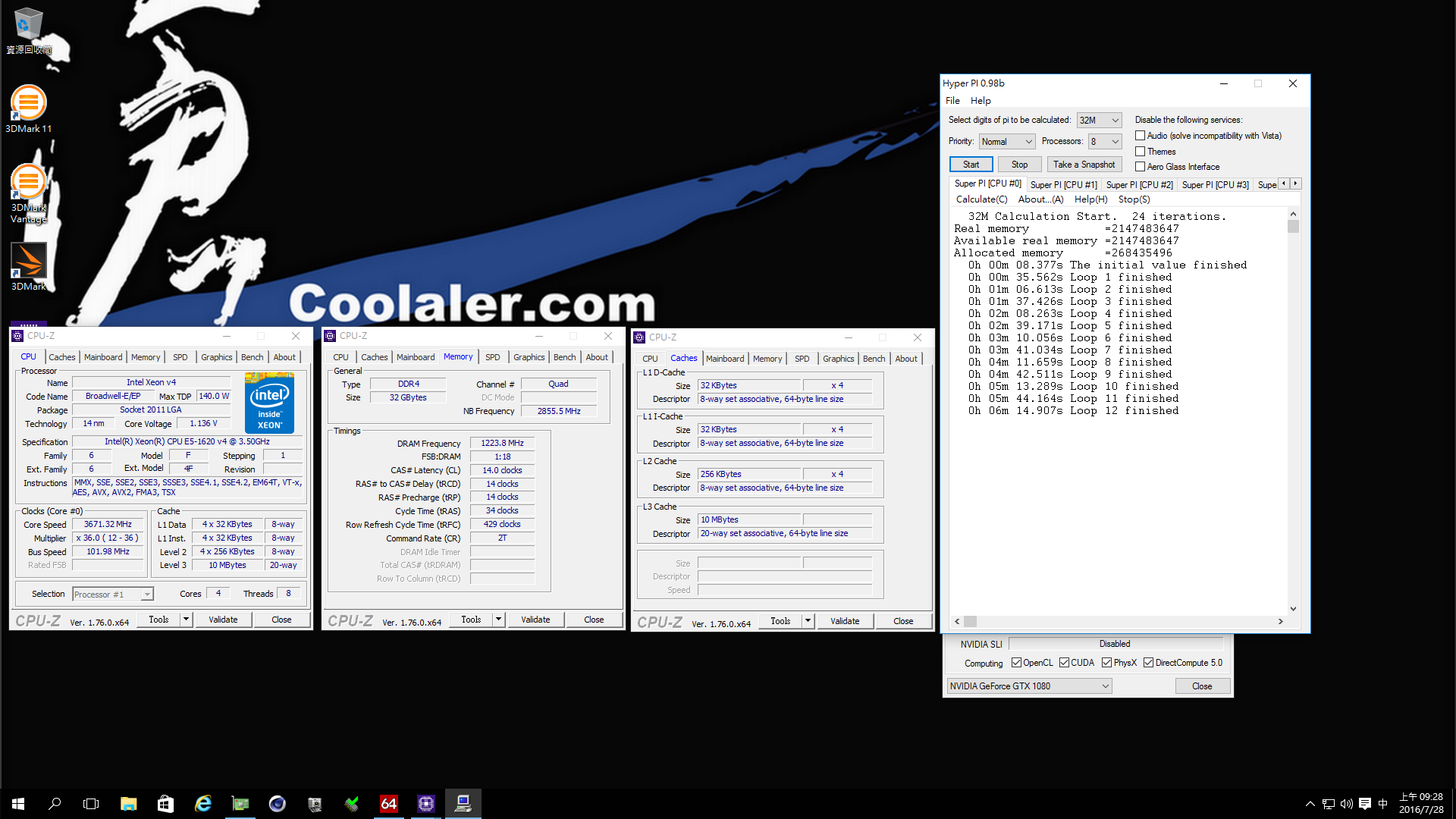This screenshot has height=819, width=1456.
Task: Click the second CPU-Z window title icon
Action: [330, 336]
